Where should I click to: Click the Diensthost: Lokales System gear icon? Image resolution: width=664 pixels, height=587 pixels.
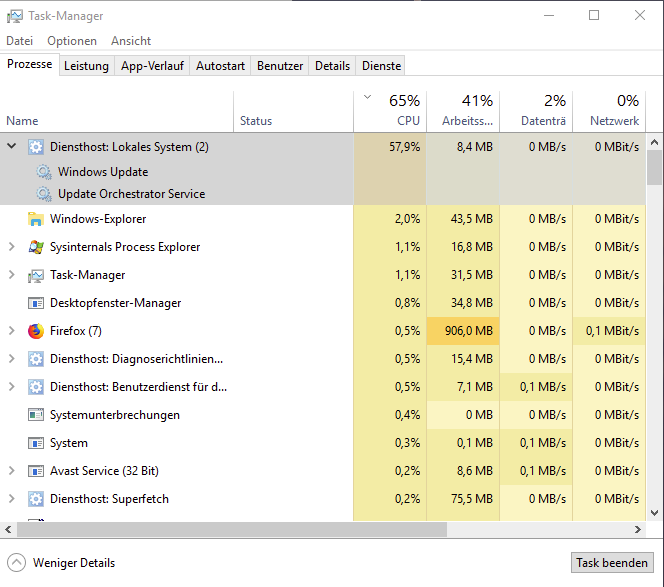[x=36, y=147]
